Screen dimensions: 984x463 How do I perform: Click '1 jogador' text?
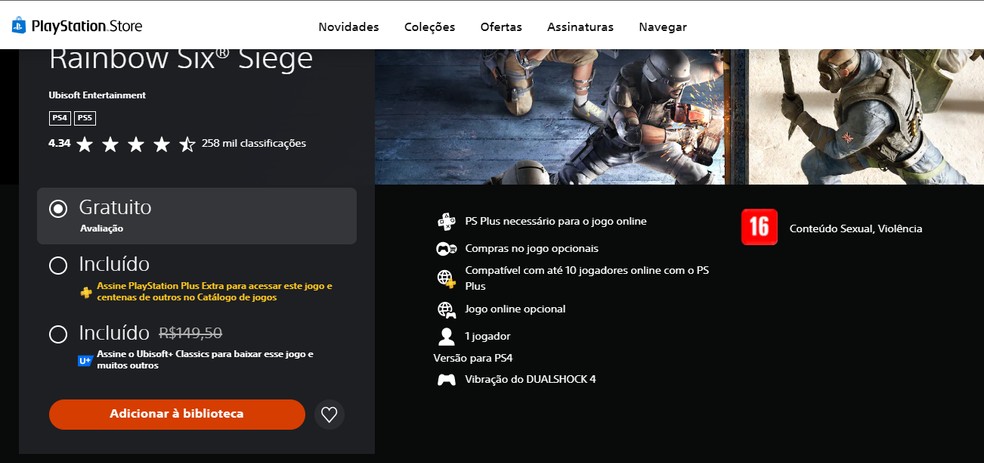tap(488, 336)
